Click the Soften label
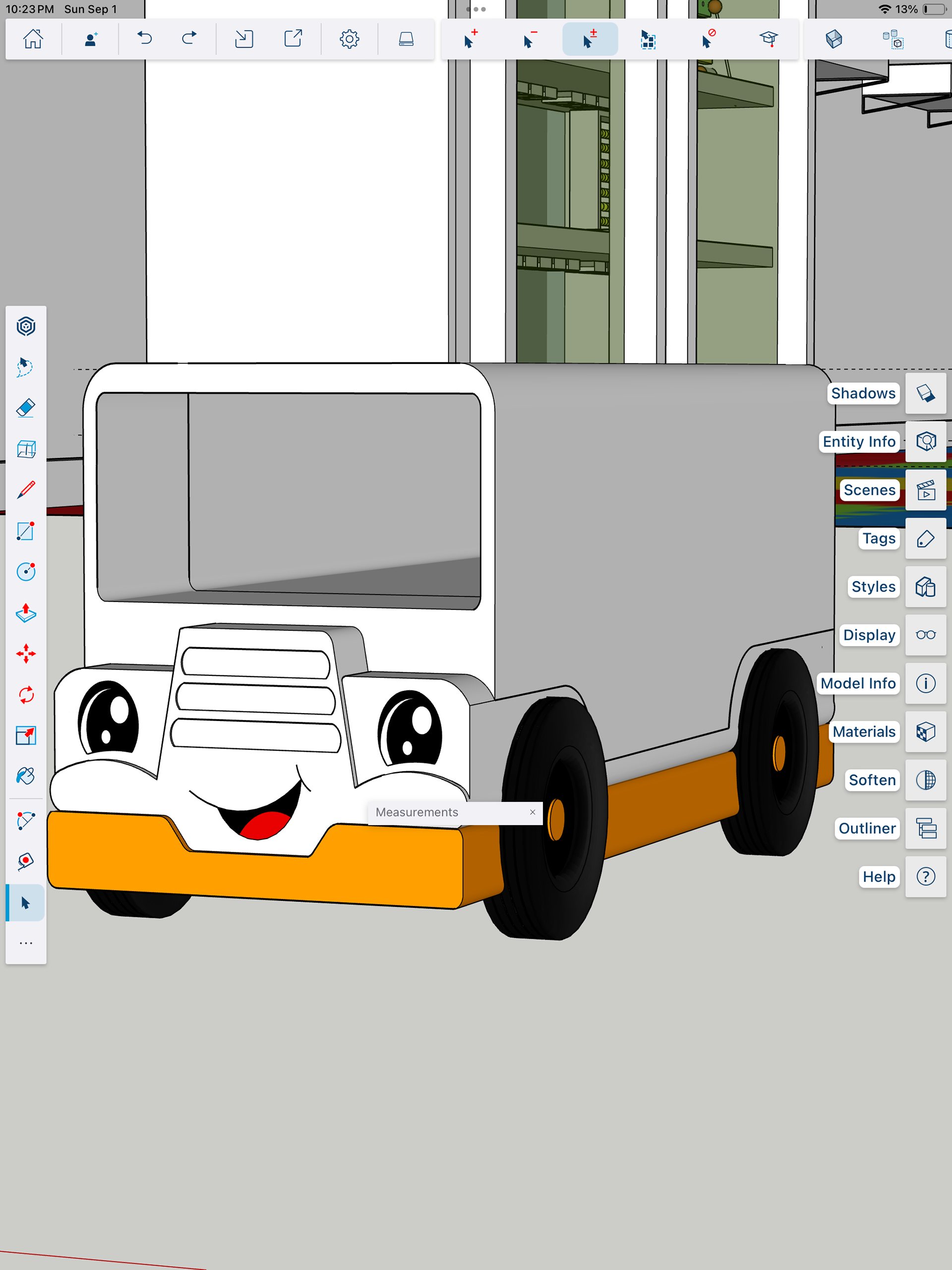The image size is (952, 1270). [872, 780]
